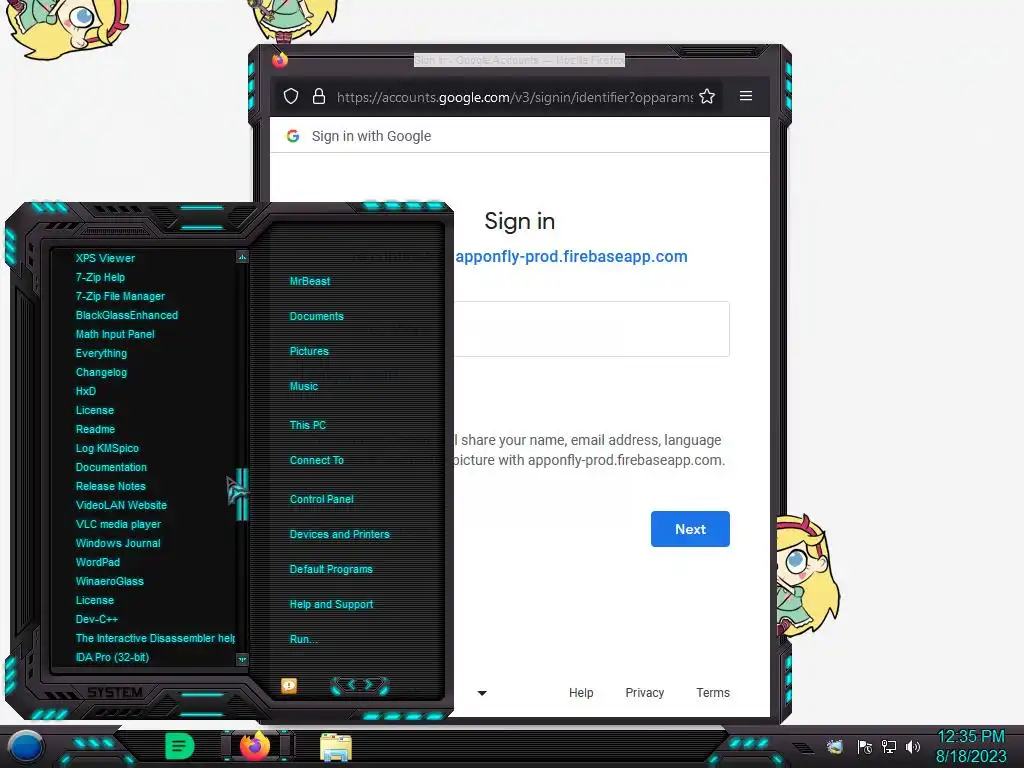Open the tray icon left of flag
The width and height of the screenshot is (1024, 768).
point(835,746)
